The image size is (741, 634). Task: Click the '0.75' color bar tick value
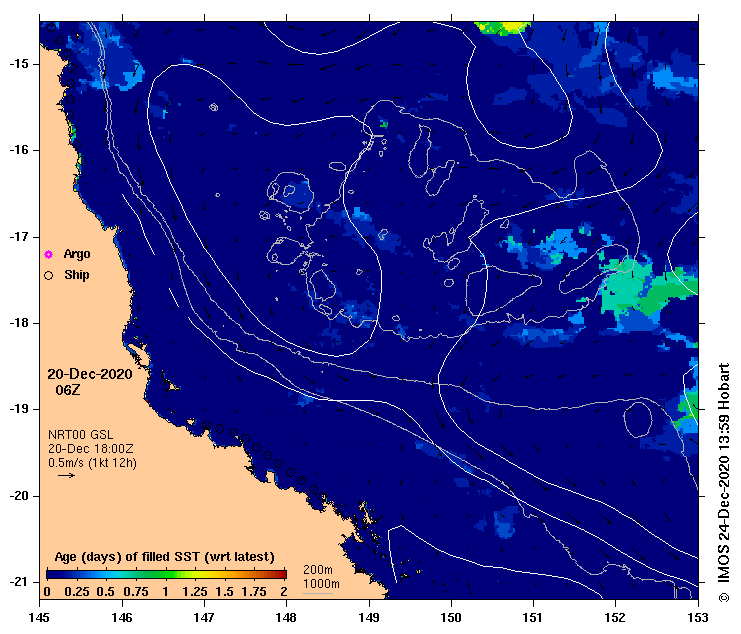[x=136, y=592]
